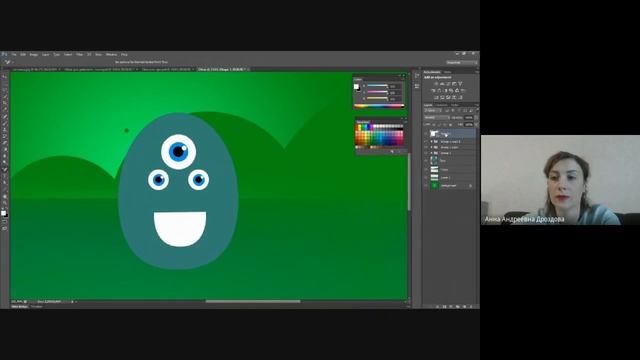Select the Background layer row
This screenshot has width=640, height=360.
449,186
